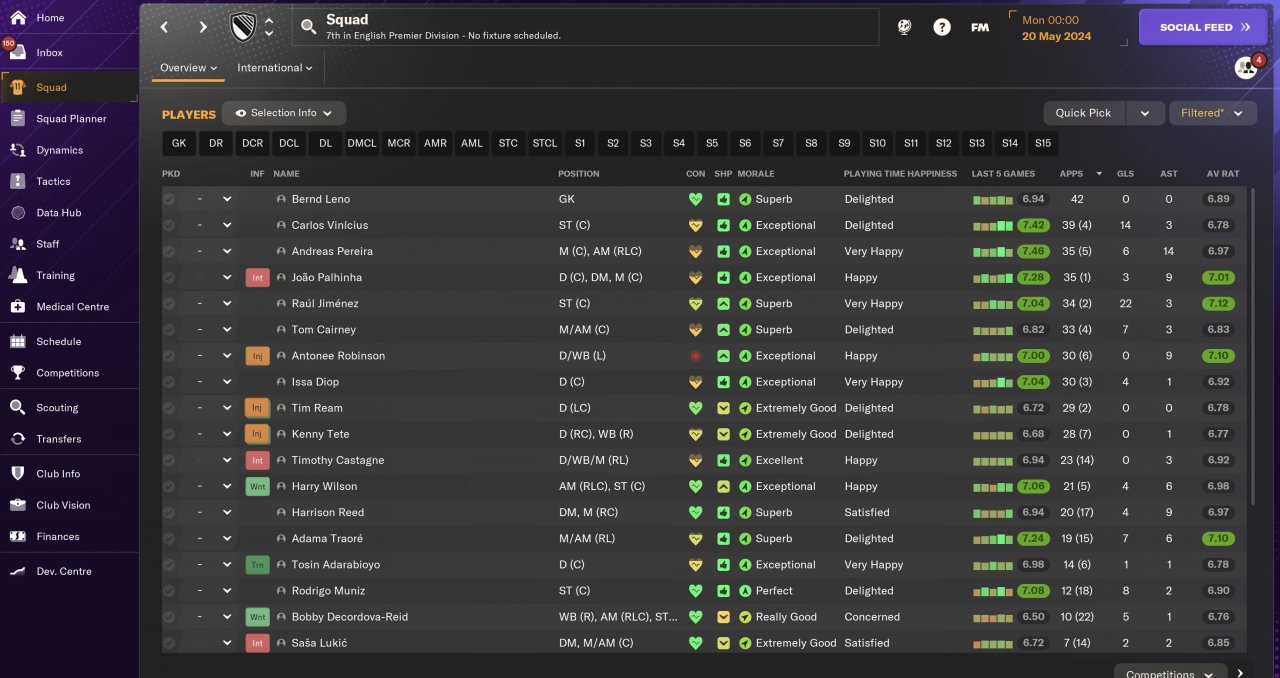Screen dimensions: 1280x678
Task: Open the Filtered dropdown menu
Action: click(x=1212, y=113)
